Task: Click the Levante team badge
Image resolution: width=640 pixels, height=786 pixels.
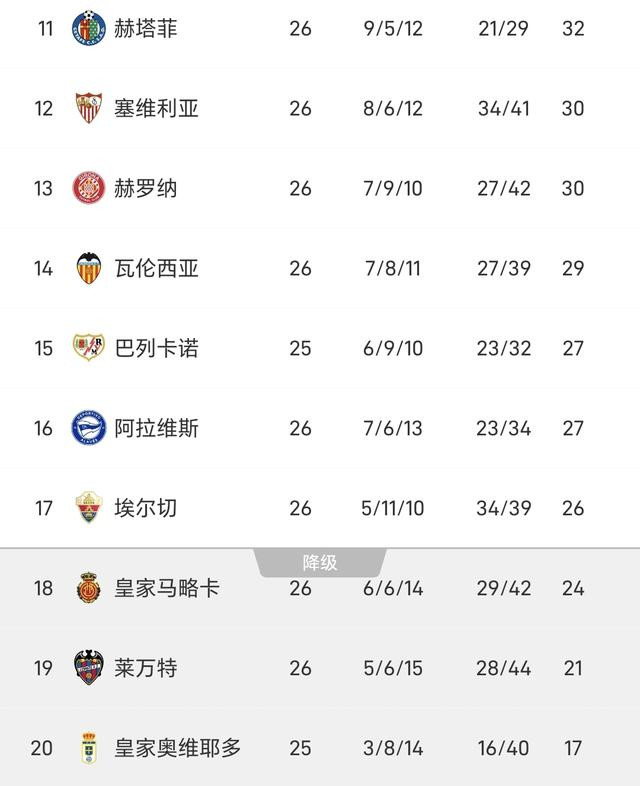Action: (89, 667)
